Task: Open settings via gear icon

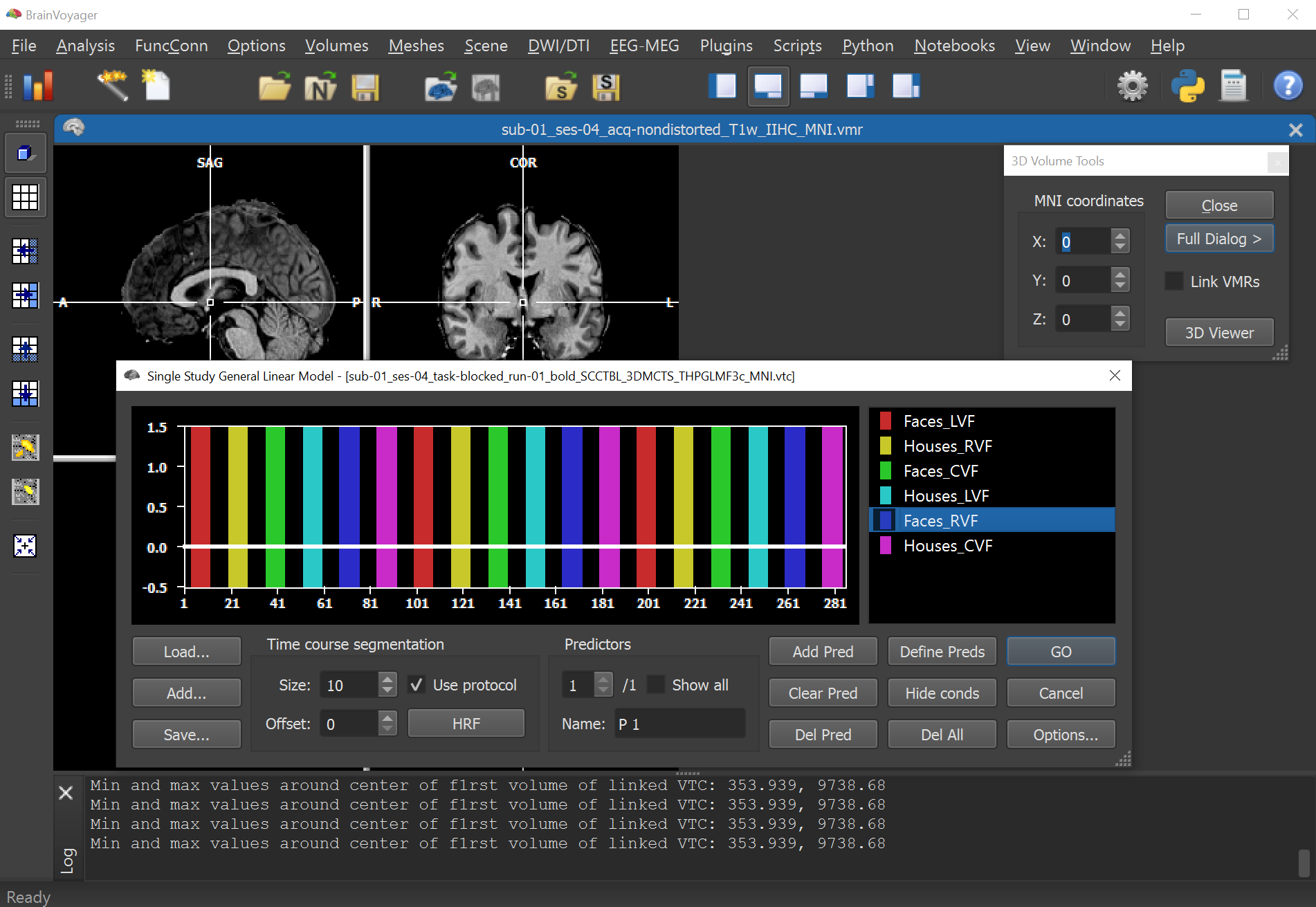Action: (1132, 86)
